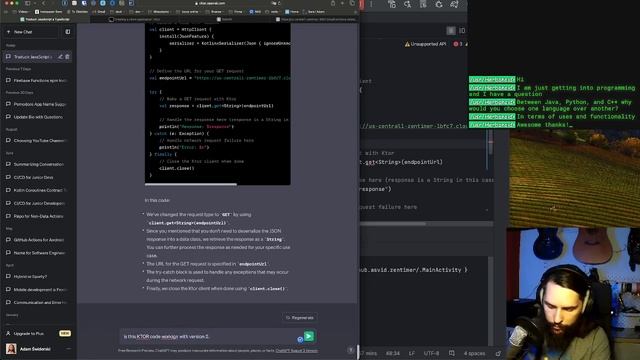Click the IDE more options vertical dots
640x360 pixels.
[x=371, y=4]
